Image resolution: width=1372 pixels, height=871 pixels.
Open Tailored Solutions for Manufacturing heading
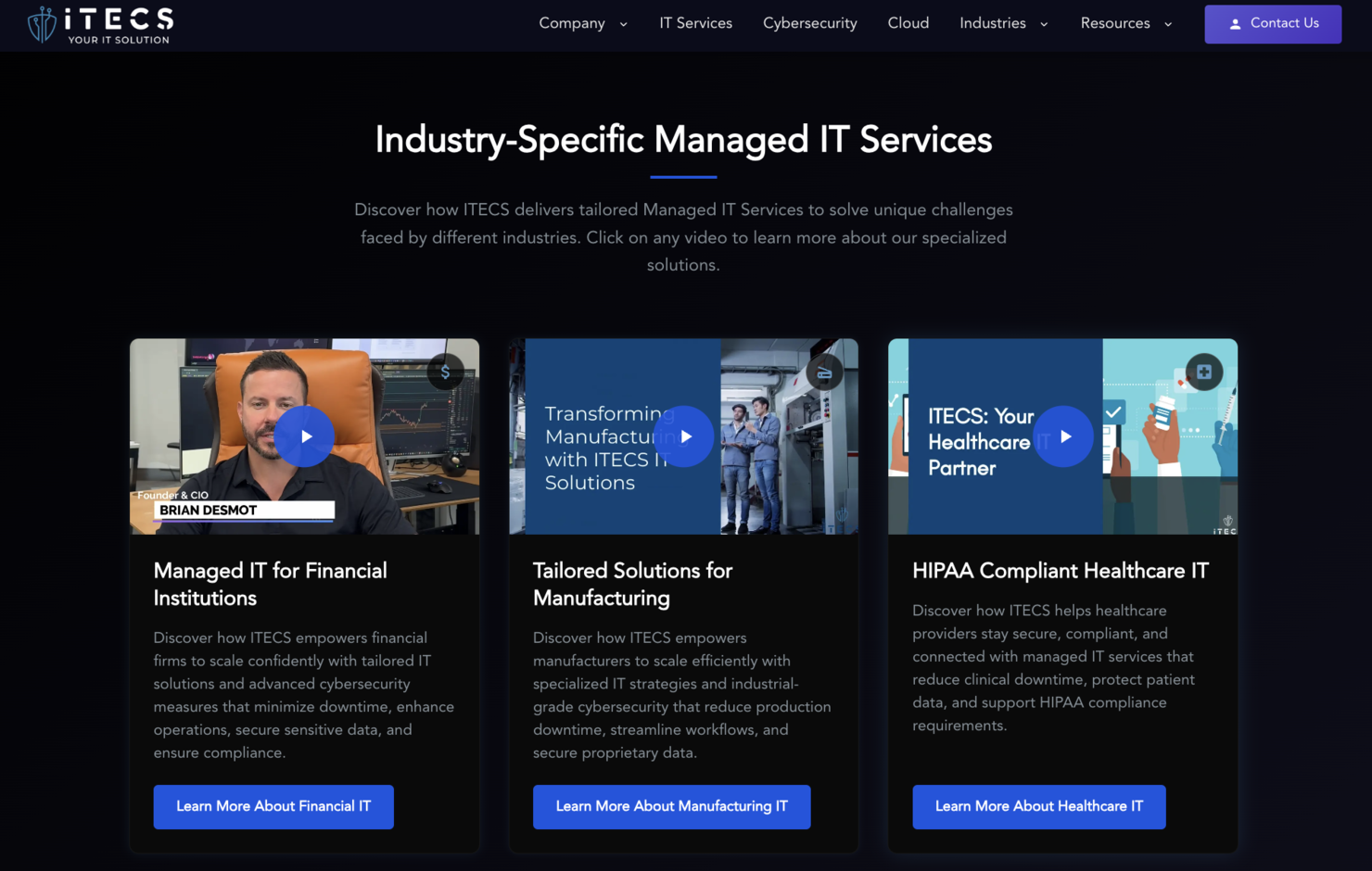[633, 585]
